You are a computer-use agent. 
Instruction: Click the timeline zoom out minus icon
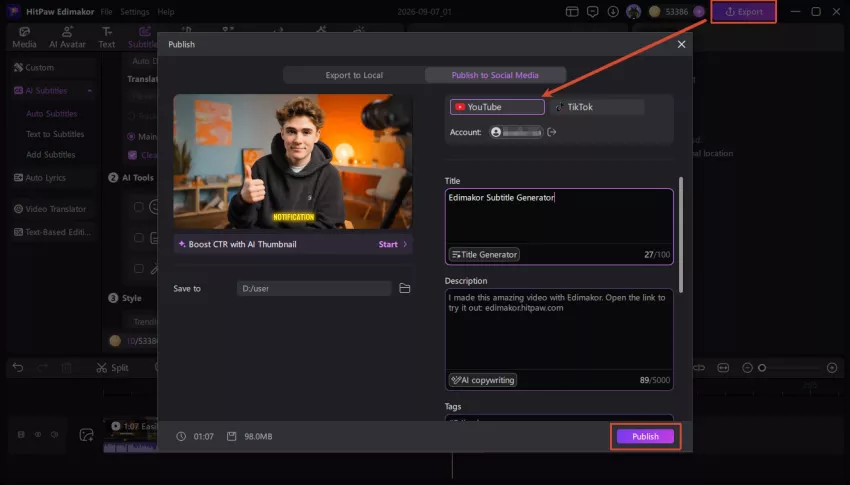tap(747, 368)
